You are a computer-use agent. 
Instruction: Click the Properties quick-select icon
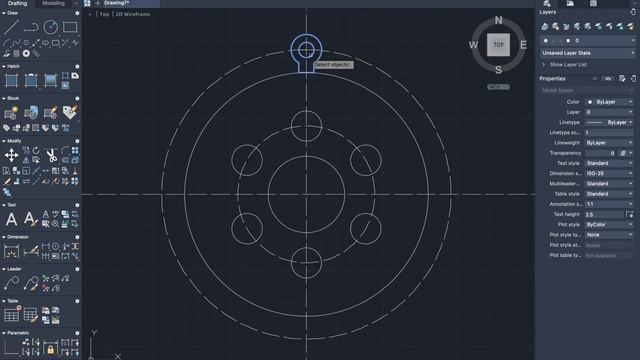point(622,78)
